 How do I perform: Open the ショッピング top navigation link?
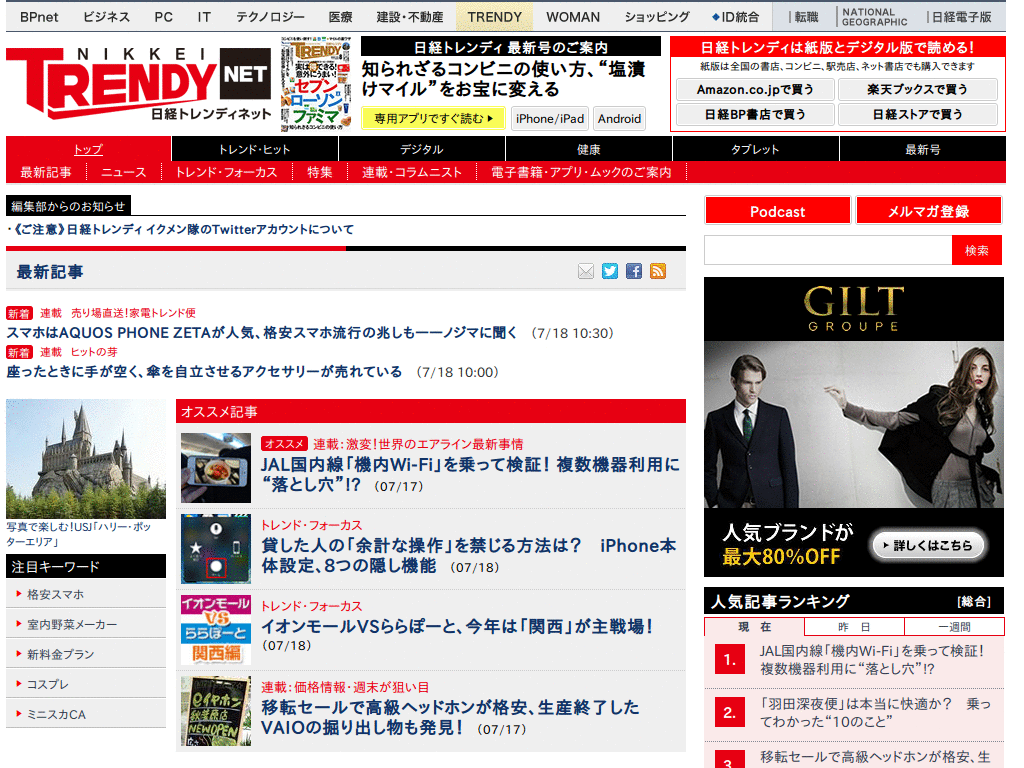point(657,17)
